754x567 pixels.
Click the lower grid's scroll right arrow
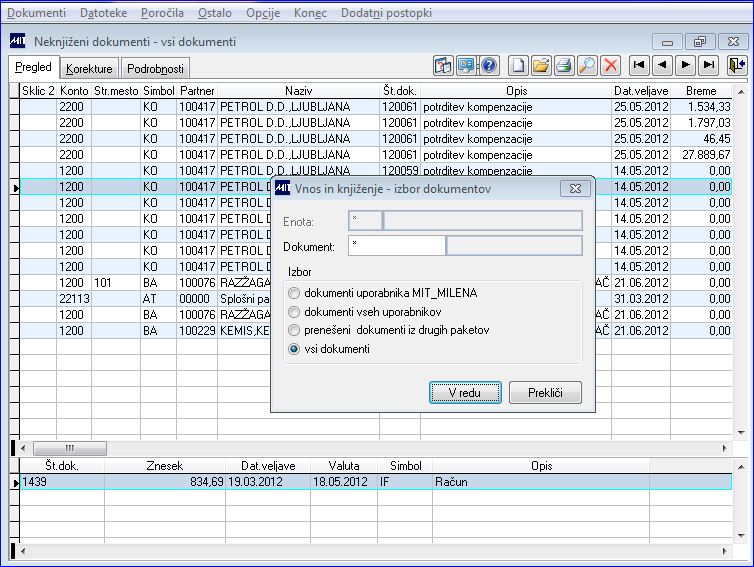coord(725,551)
